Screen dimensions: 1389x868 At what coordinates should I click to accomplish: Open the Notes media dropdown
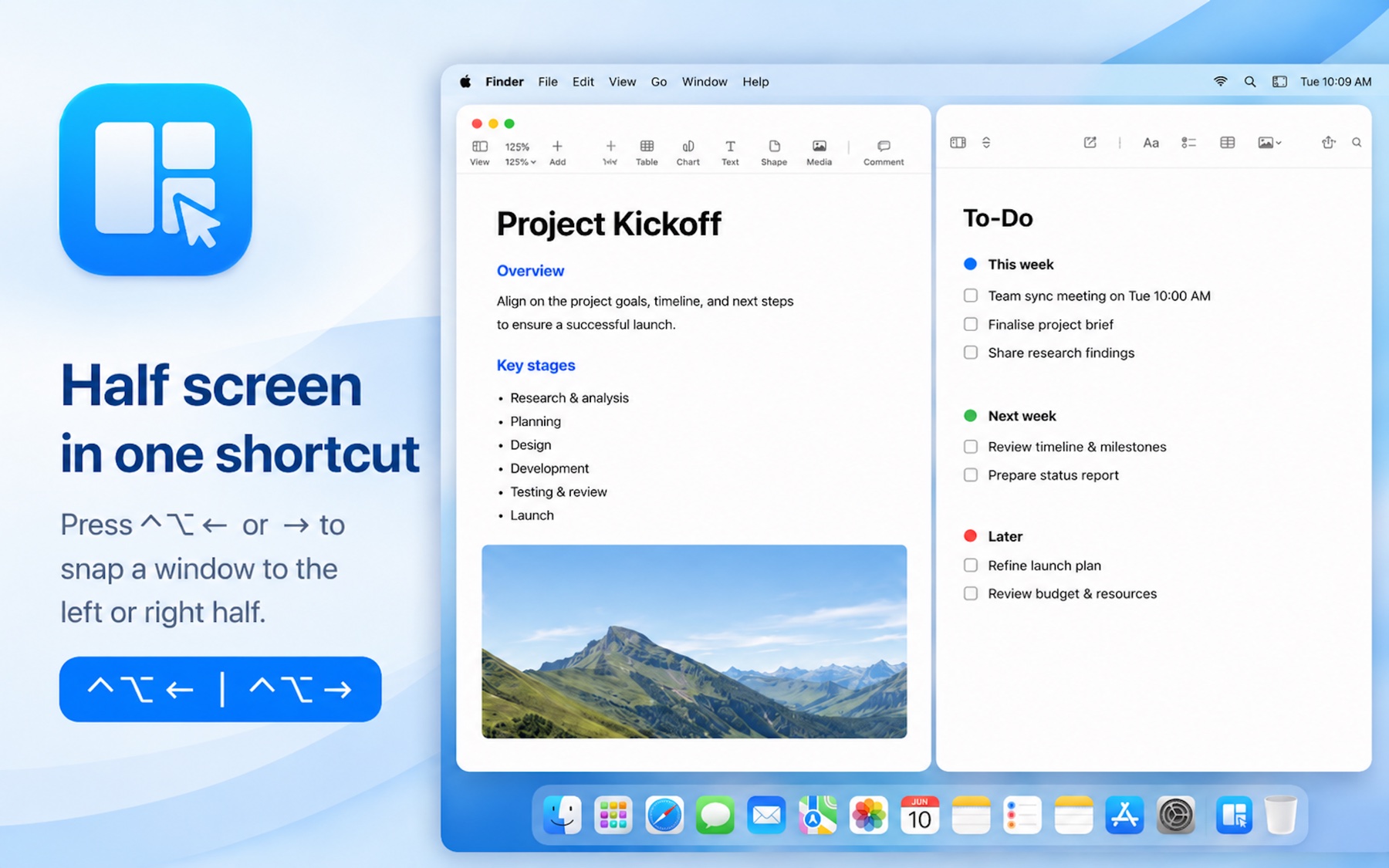pyautogui.click(x=1269, y=143)
